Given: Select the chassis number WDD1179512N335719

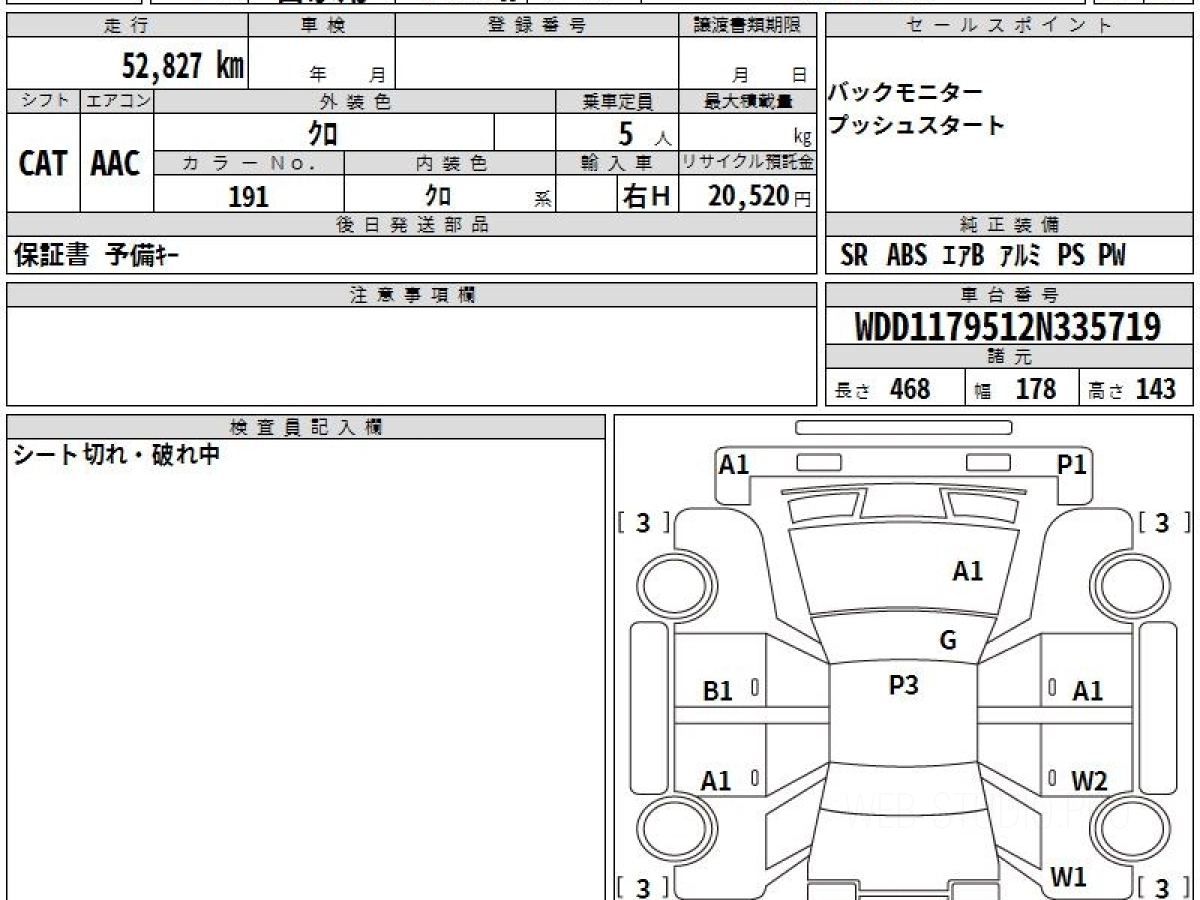Looking at the screenshot, I should tap(1008, 326).
